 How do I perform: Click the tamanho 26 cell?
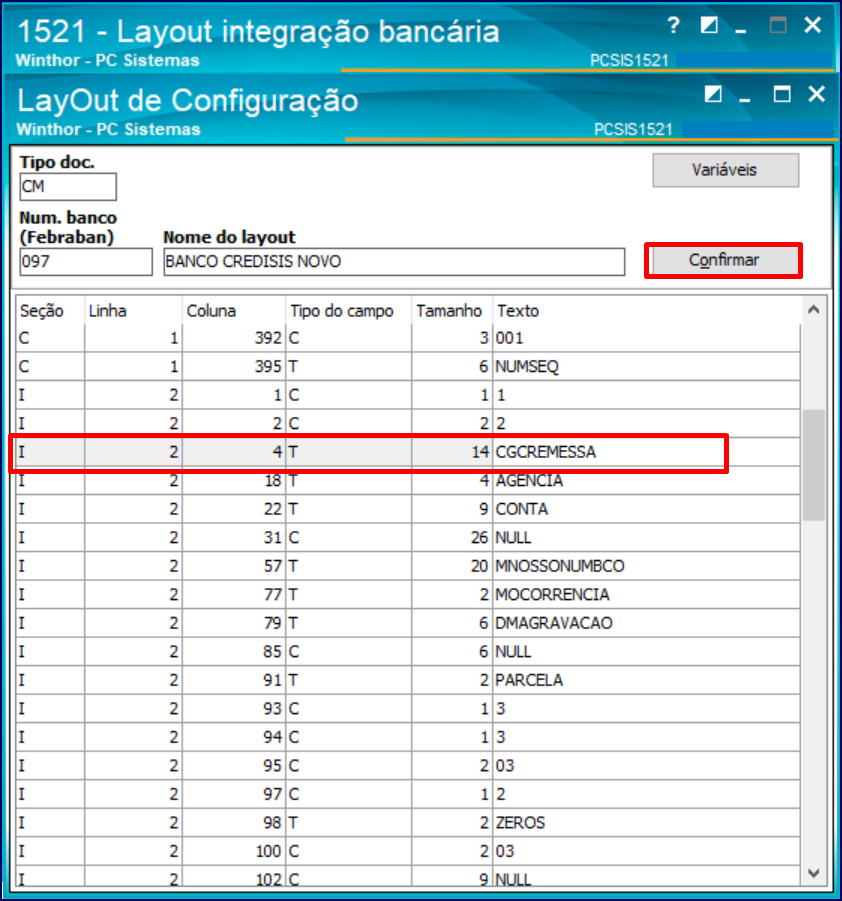point(452,538)
